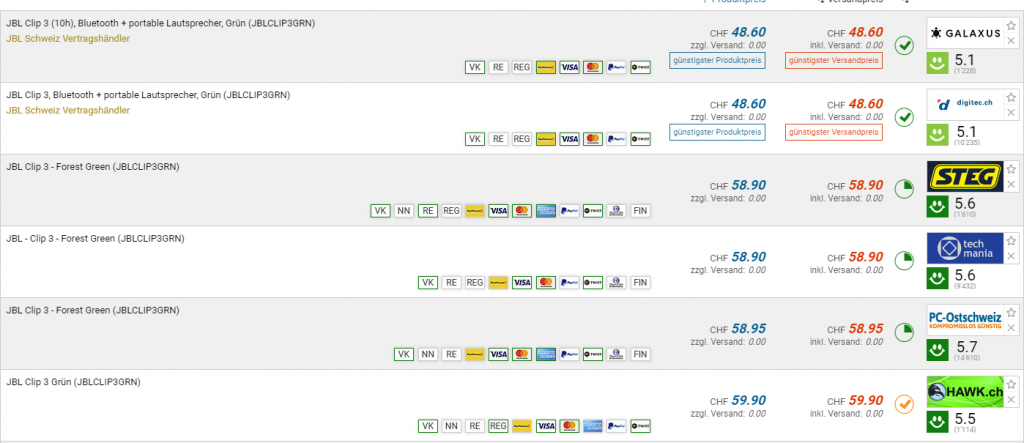Screen dimensions: 1024x443
Task: Open the tech mania shop logo
Action: coord(964,248)
